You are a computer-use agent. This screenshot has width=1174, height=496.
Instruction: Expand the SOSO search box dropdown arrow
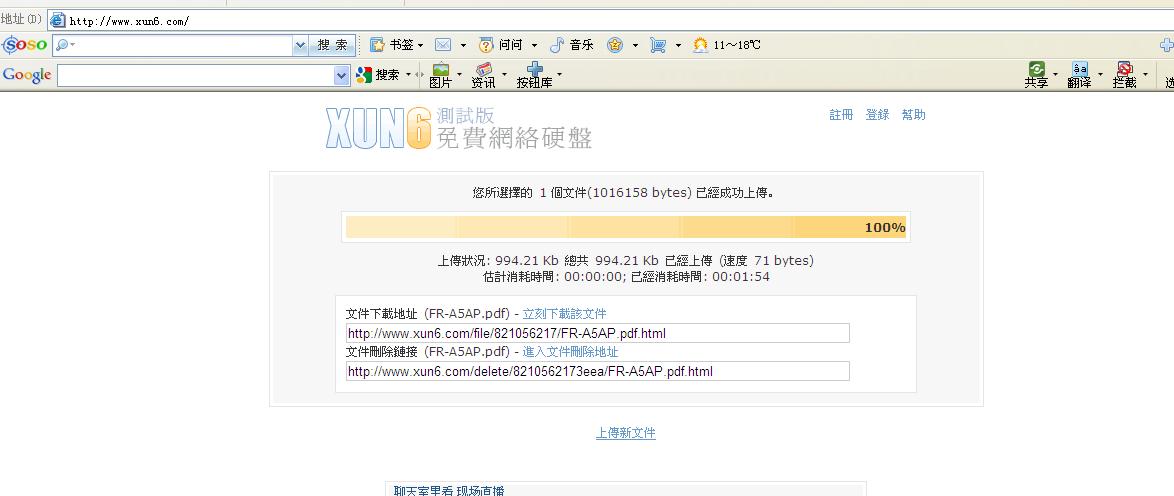(x=300, y=45)
